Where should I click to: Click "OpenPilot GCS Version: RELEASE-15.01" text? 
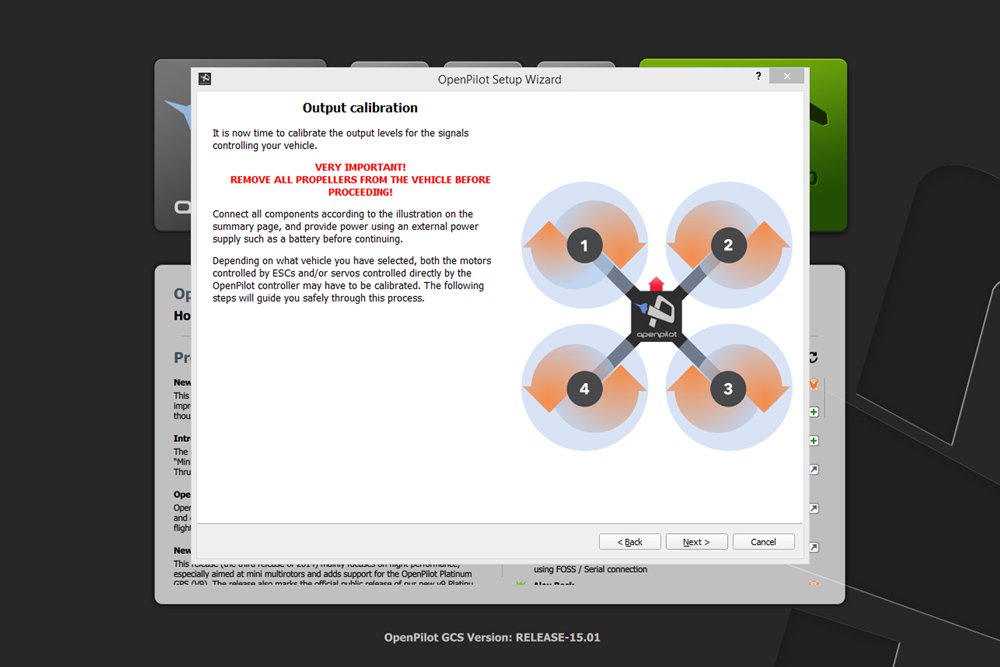click(x=492, y=637)
